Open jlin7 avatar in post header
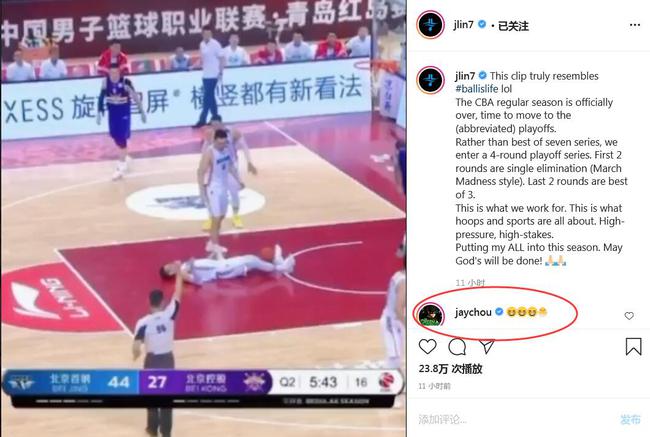Screen dimensions: 650x437 [430, 25]
